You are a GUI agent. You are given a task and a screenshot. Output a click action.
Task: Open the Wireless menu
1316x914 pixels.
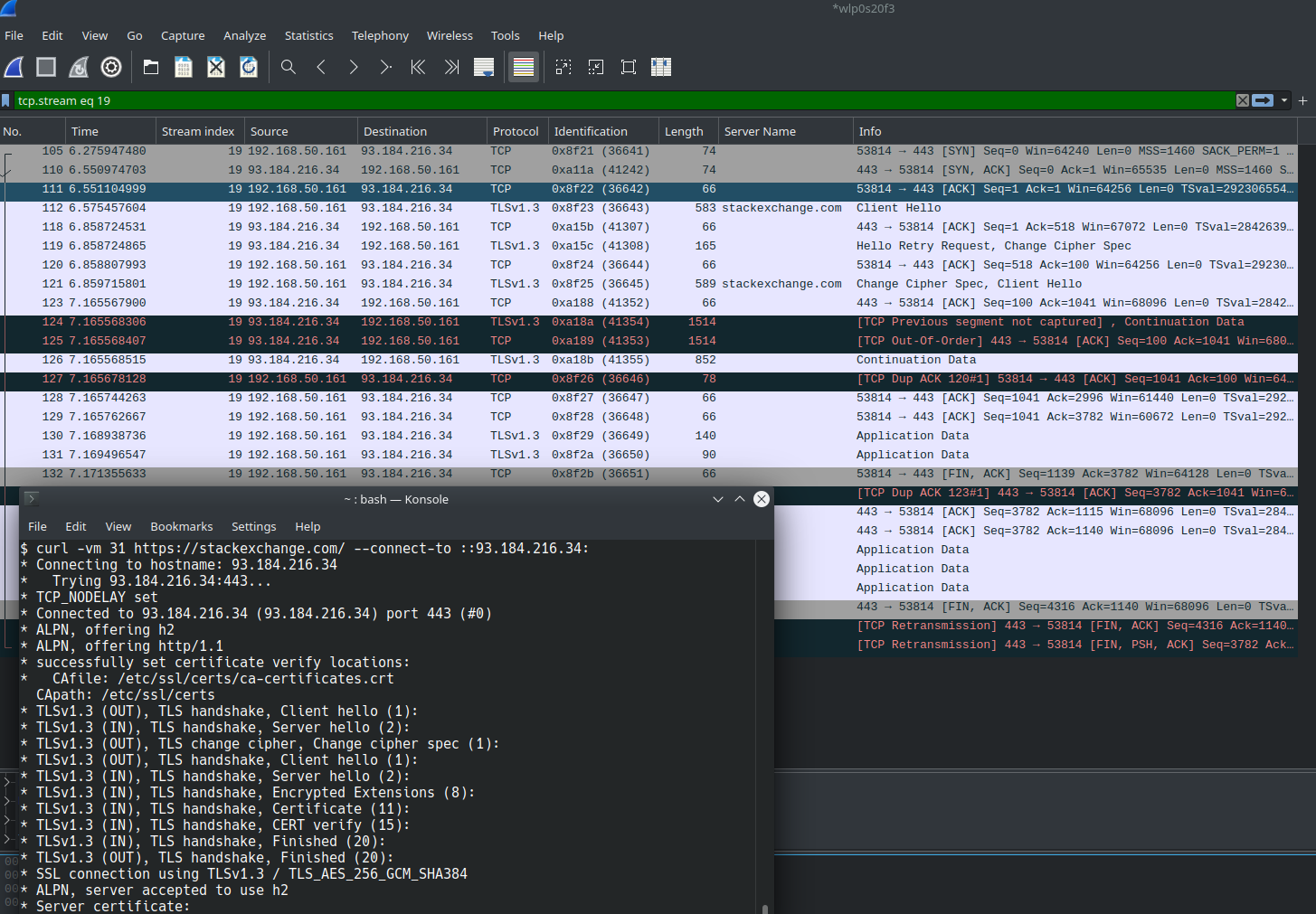[x=450, y=35]
